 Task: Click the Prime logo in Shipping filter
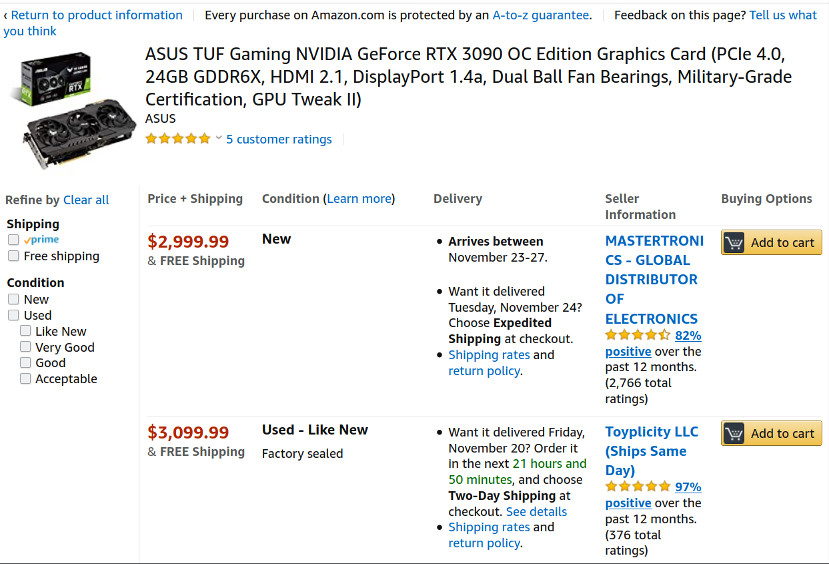tap(42, 240)
